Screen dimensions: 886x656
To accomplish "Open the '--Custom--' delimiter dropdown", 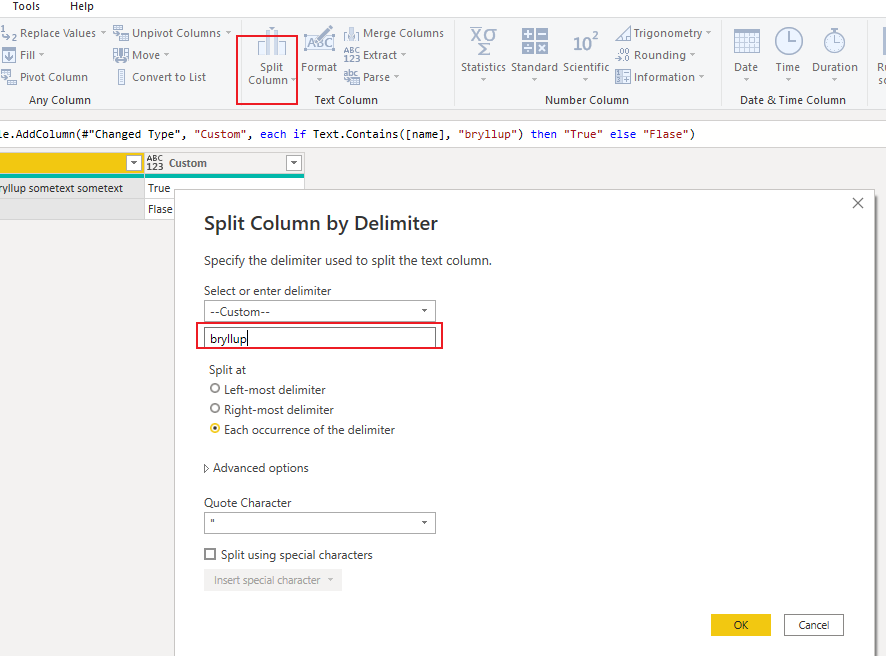I will [x=320, y=311].
